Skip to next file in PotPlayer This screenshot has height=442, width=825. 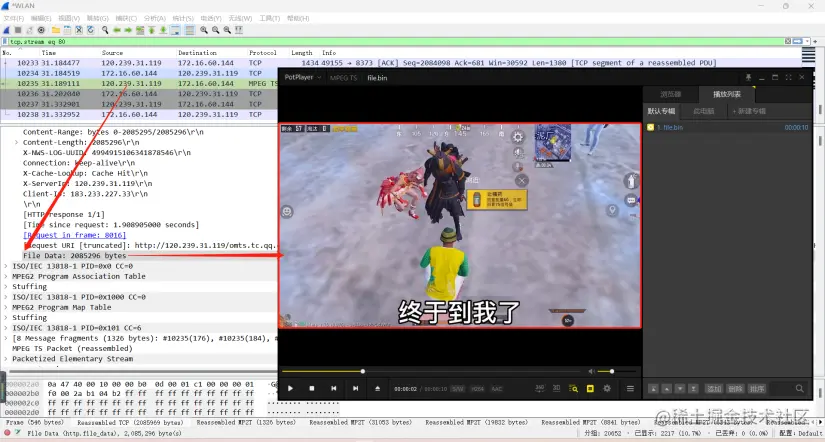[356, 388]
